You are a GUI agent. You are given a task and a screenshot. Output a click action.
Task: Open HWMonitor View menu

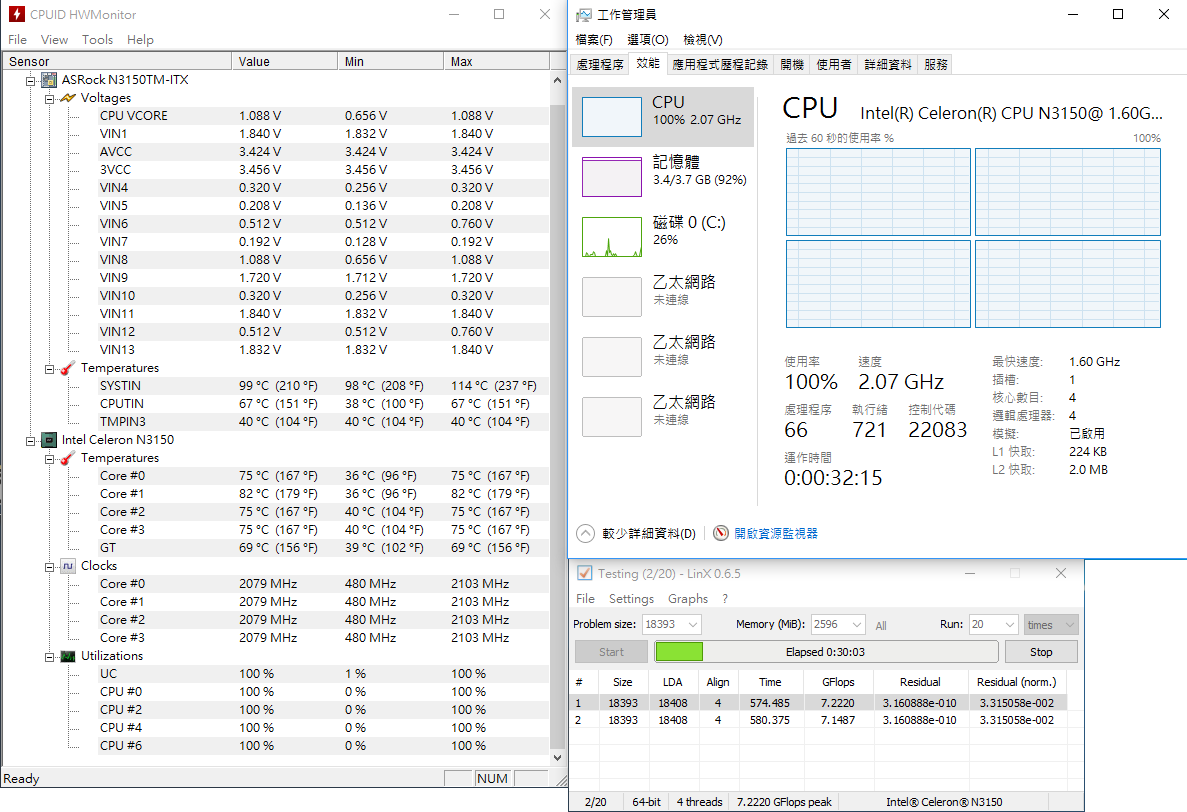point(55,39)
